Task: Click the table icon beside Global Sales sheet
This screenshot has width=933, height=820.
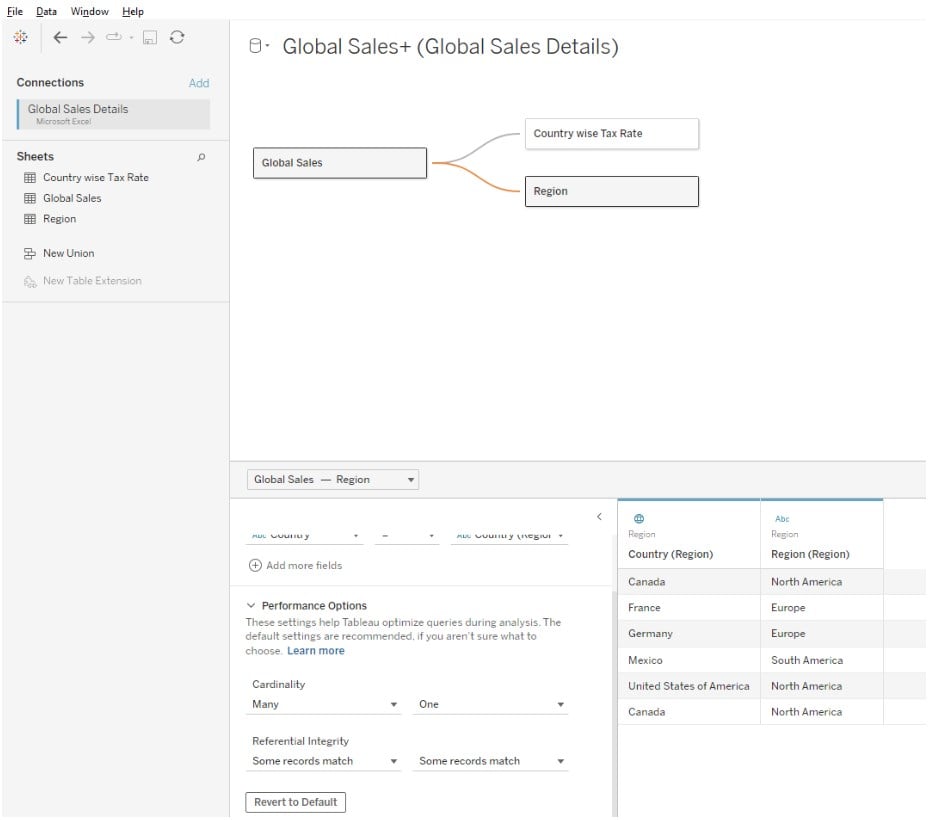Action: pos(30,199)
